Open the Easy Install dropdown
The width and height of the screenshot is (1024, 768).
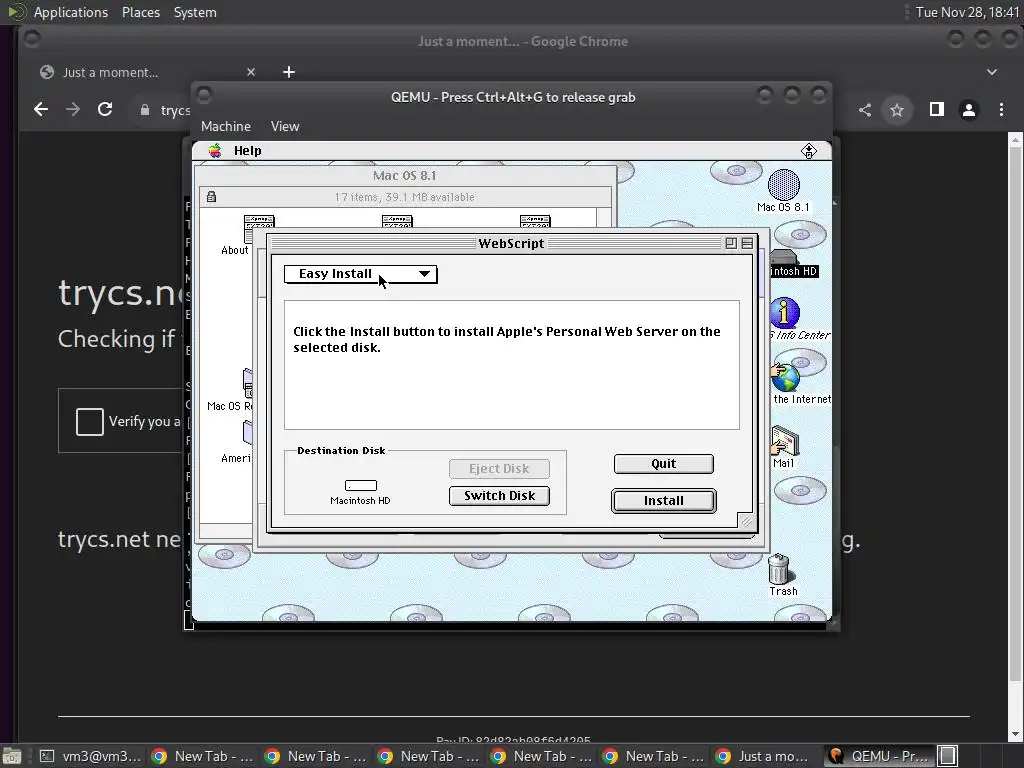point(360,274)
